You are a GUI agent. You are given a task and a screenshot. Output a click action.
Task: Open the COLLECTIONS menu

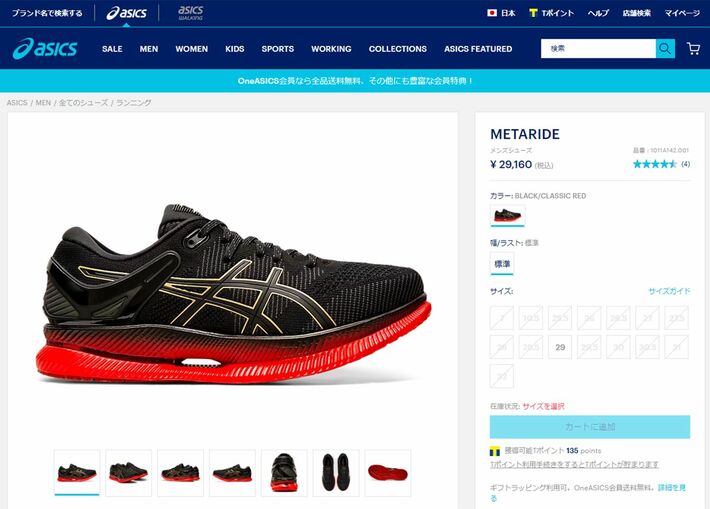click(398, 49)
